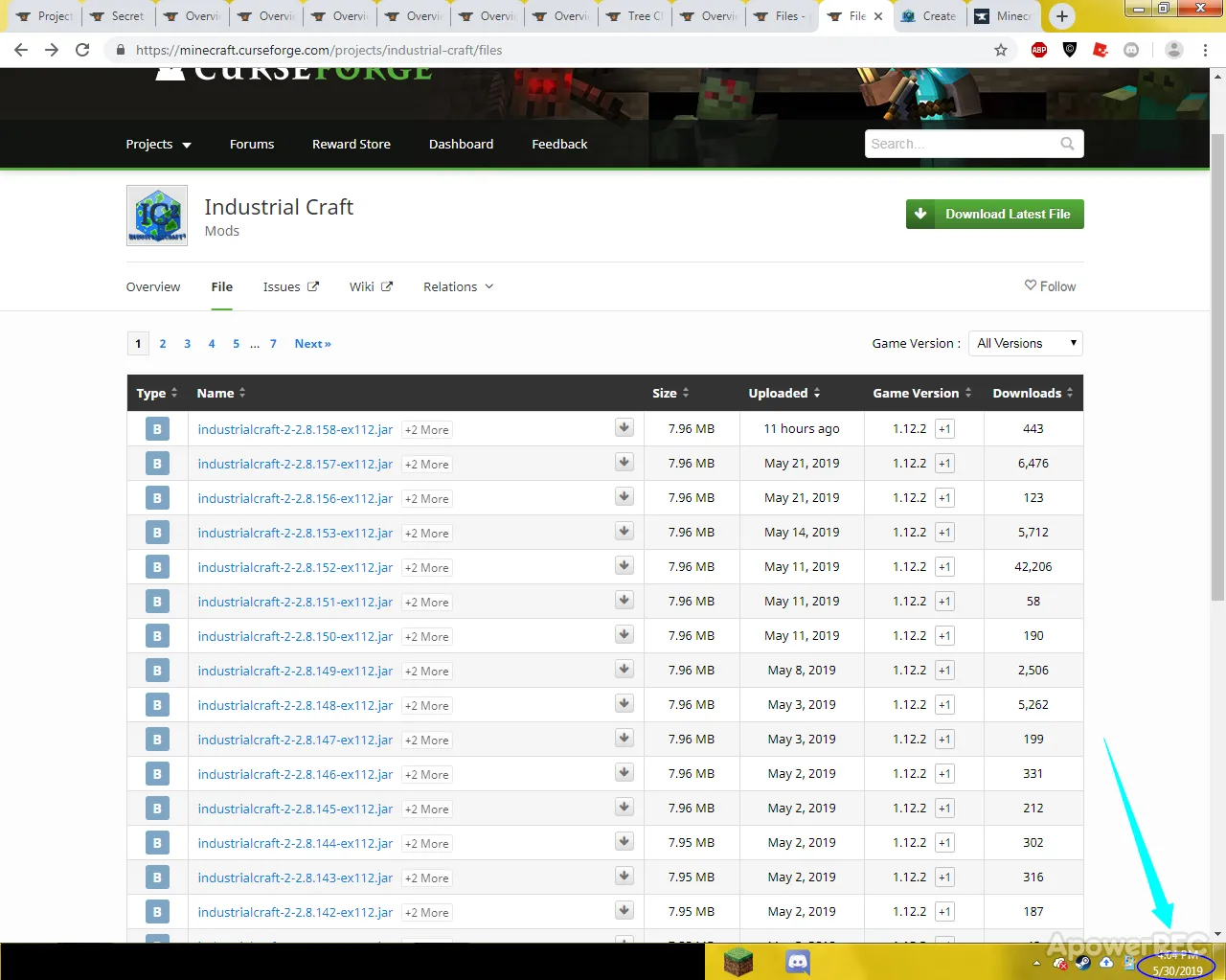This screenshot has height=980, width=1226.
Task: Sort files by the Game Version column
Action: pyautogui.click(x=922, y=393)
